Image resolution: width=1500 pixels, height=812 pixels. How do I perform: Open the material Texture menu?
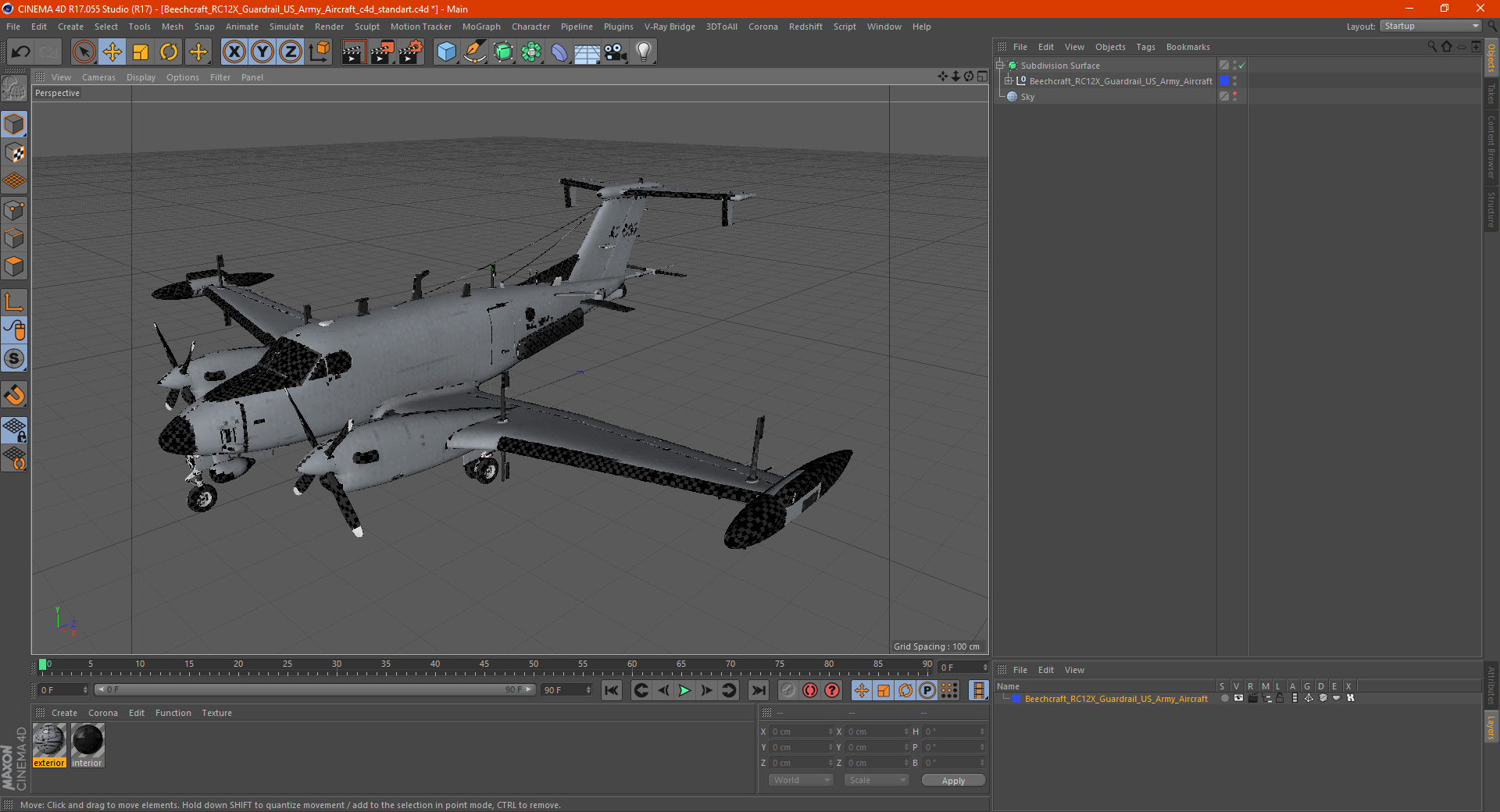point(216,713)
